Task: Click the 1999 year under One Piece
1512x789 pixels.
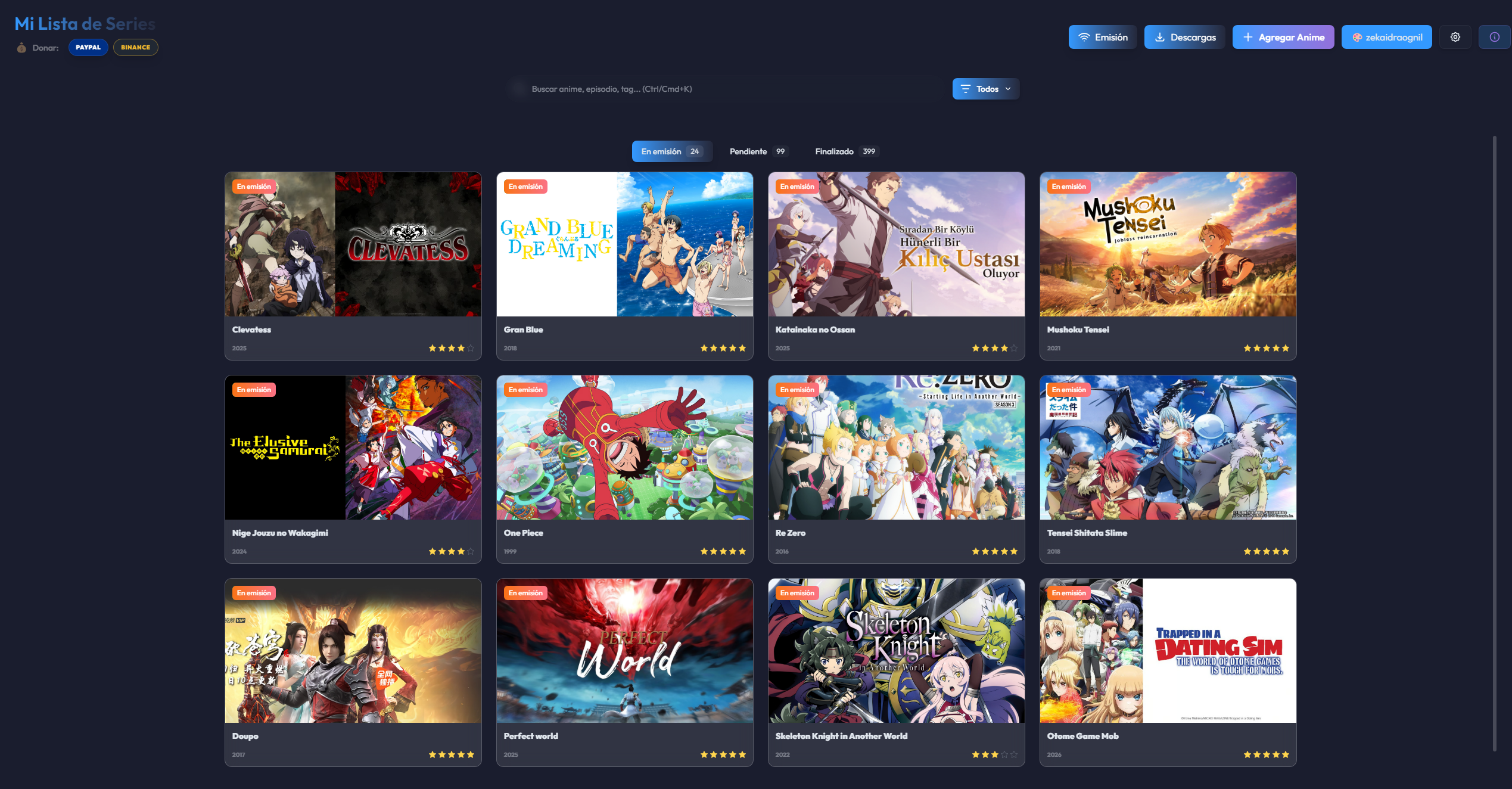Action: [510, 552]
